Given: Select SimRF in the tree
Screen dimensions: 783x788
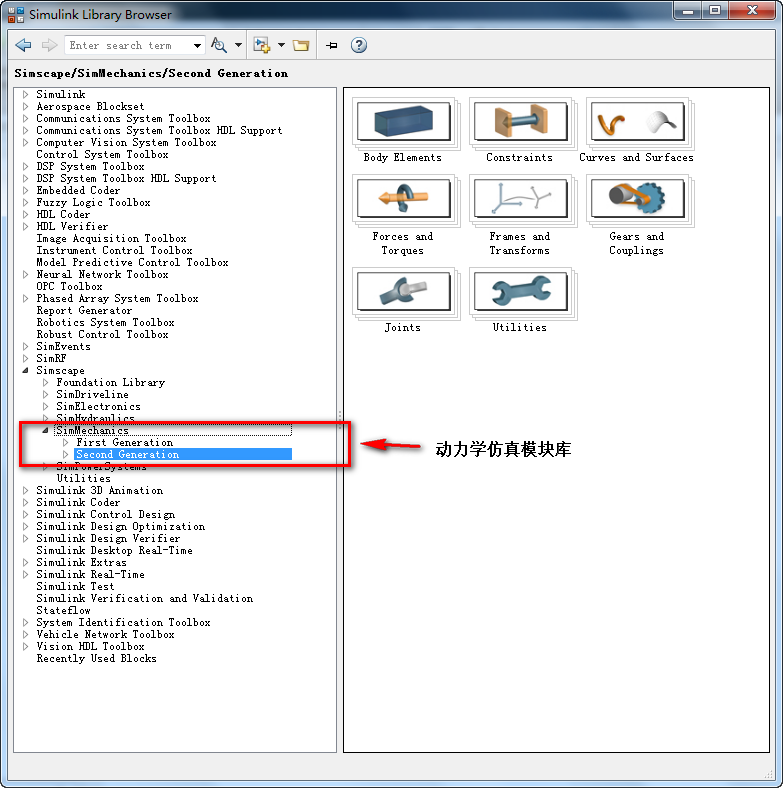Looking at the screenshot, I should (x=51, y=358).
